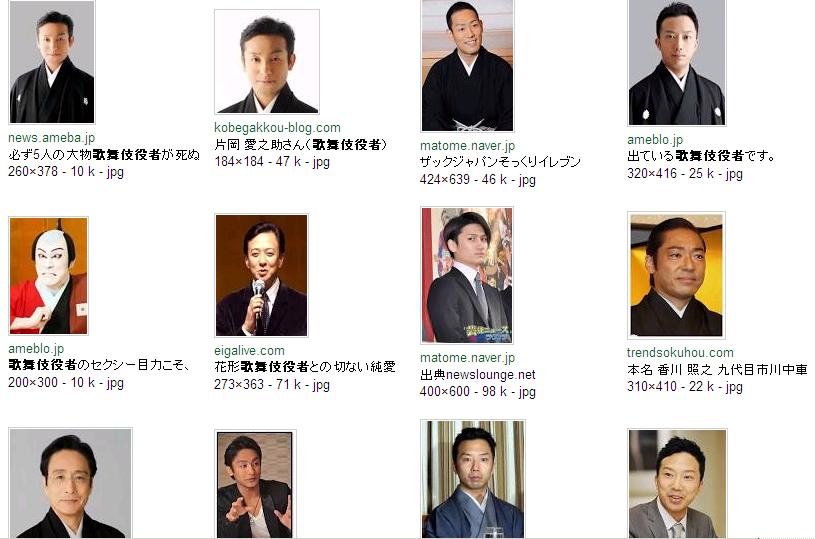Open bottom-row thumbnail of man in blue kimono
The width and height of the screenshot is (815, 539).
pyautogui.click(x=472, y=479)
